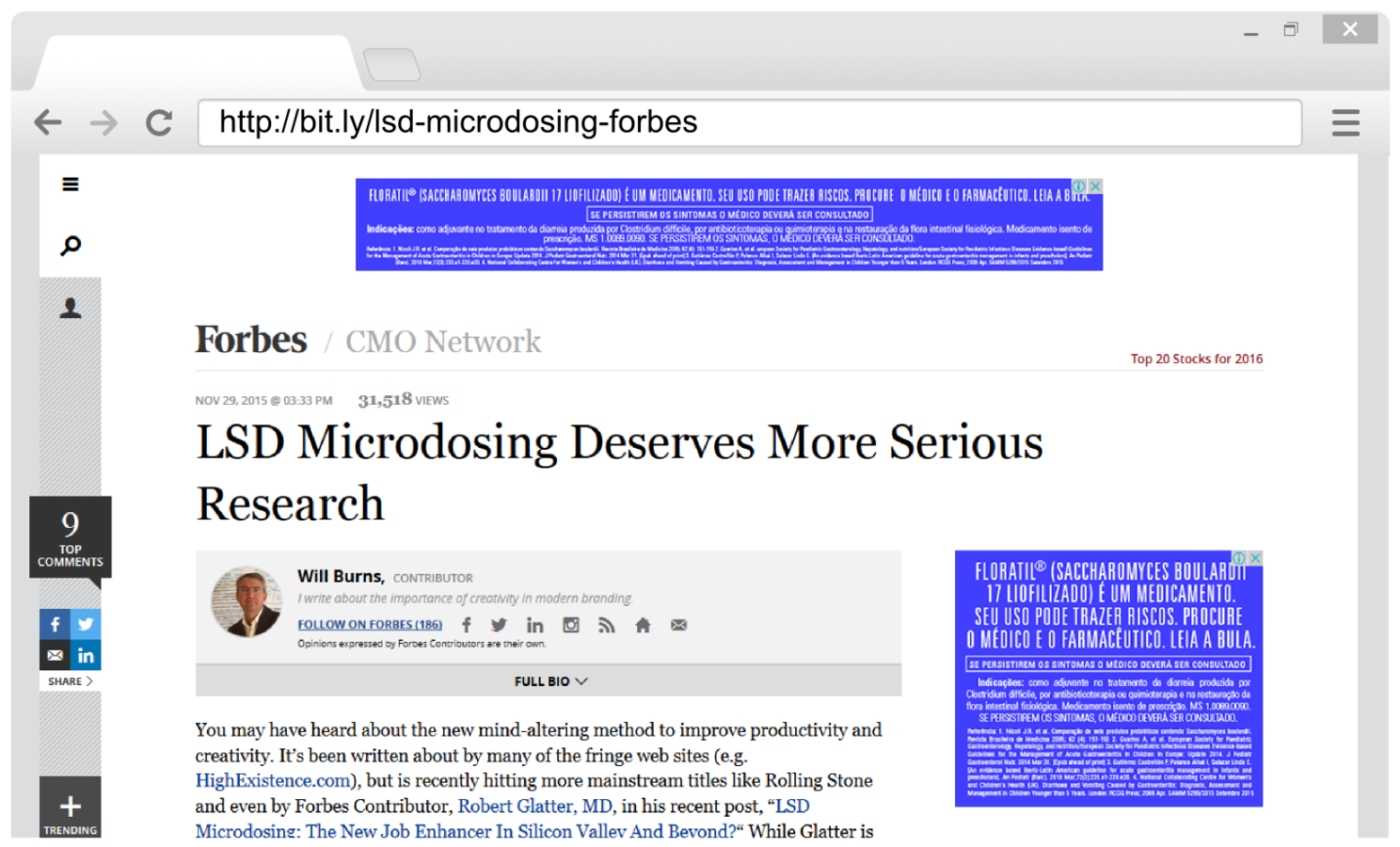Viewport: 1400px width, 847px height.
Task: Click the Forbes logo
Action: (251, 340)
